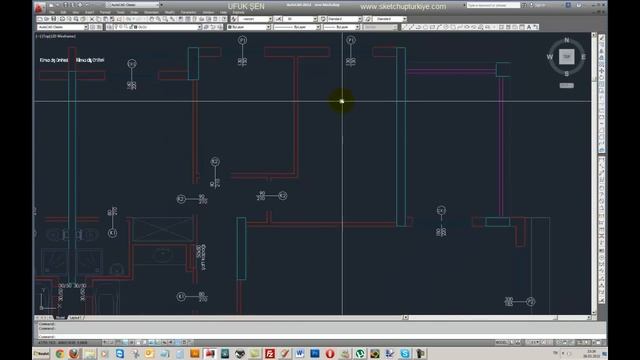Open the Layer Properties Manager icon
640x360 pixels.
pyautogui.click(x=109, y=27)
